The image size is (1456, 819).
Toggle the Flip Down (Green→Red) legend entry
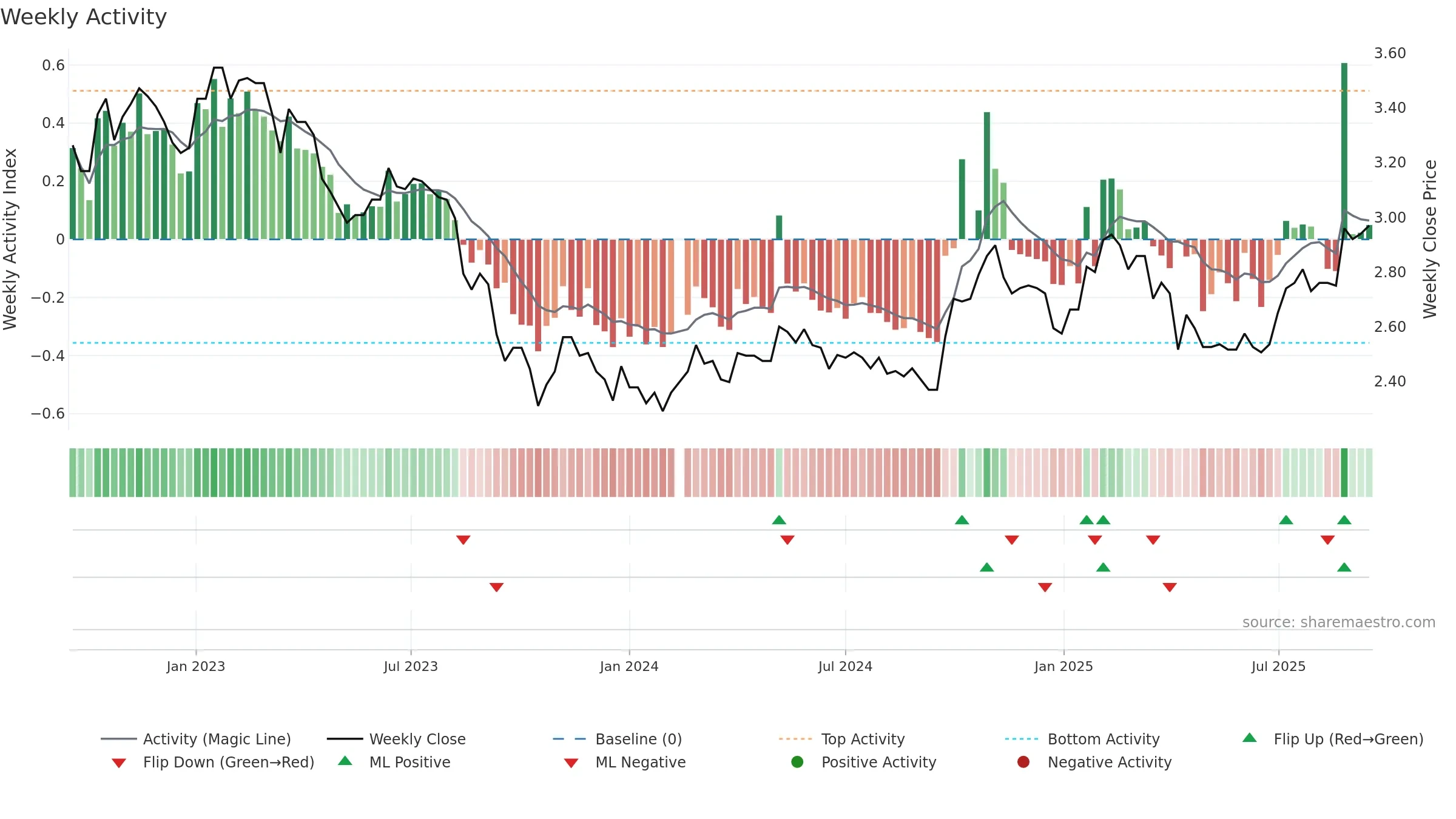coord(213,762)
